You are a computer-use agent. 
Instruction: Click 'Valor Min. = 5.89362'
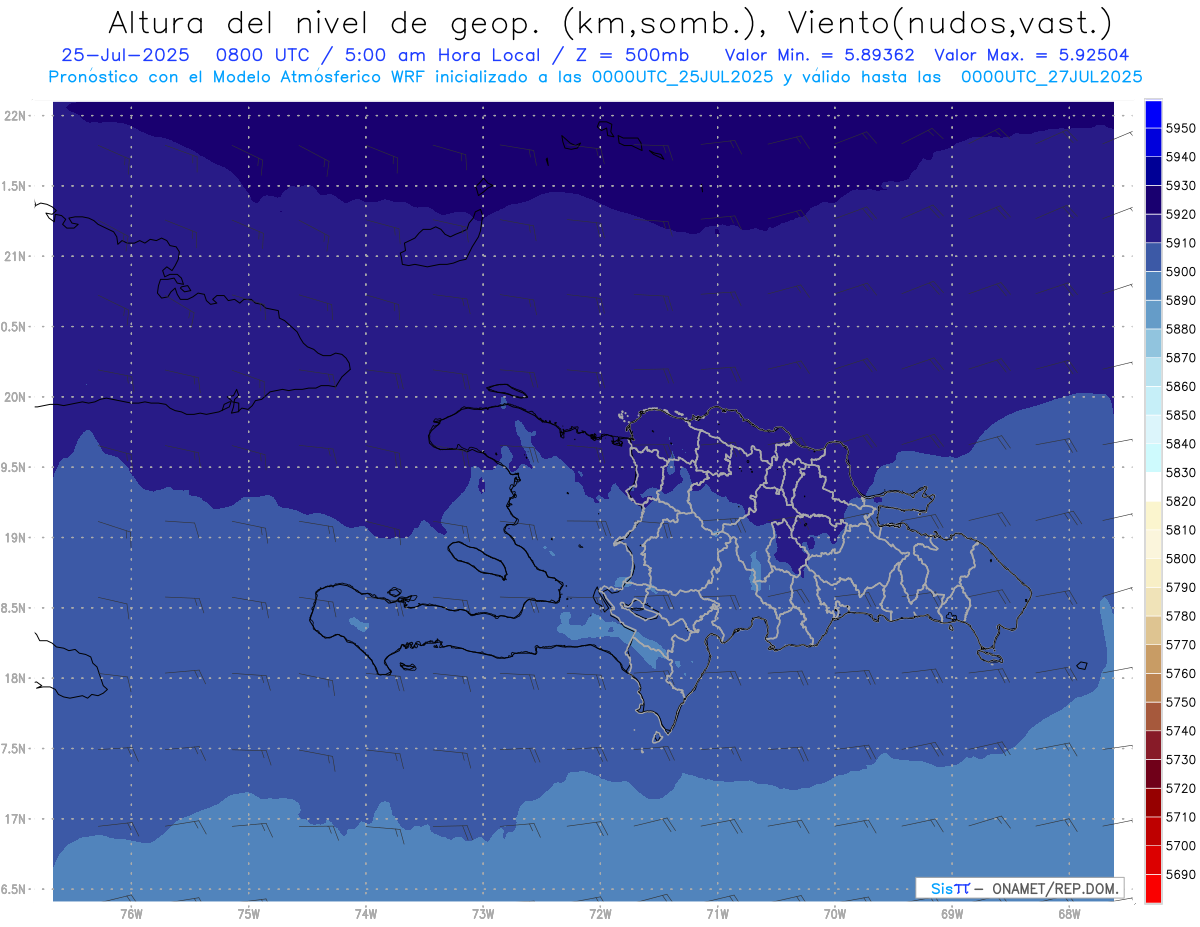pyautogui.click(x=819, y=55)
